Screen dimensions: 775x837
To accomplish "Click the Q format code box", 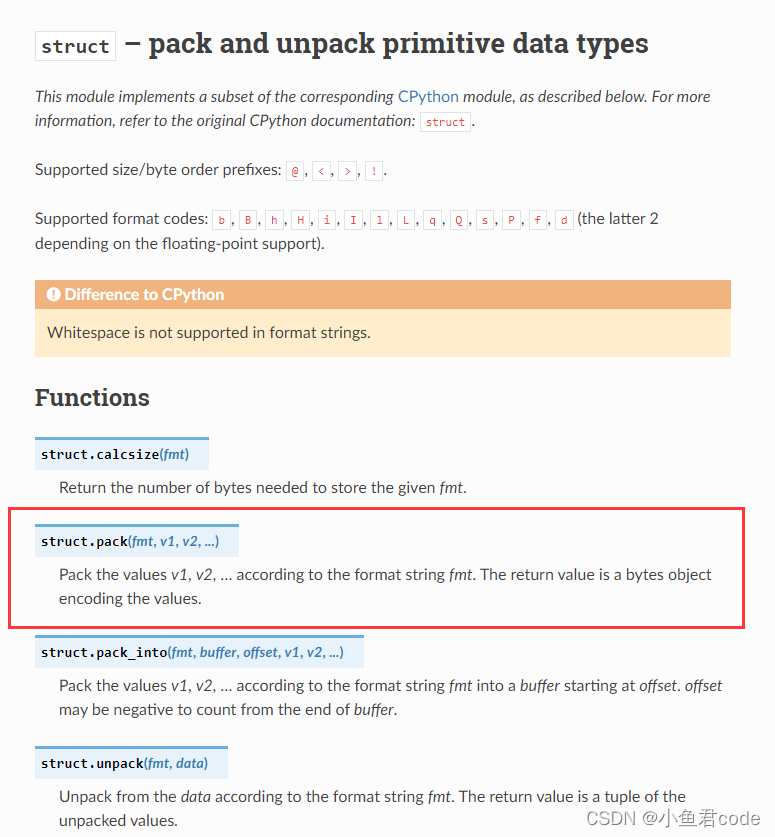I will (x=458, y=220).
